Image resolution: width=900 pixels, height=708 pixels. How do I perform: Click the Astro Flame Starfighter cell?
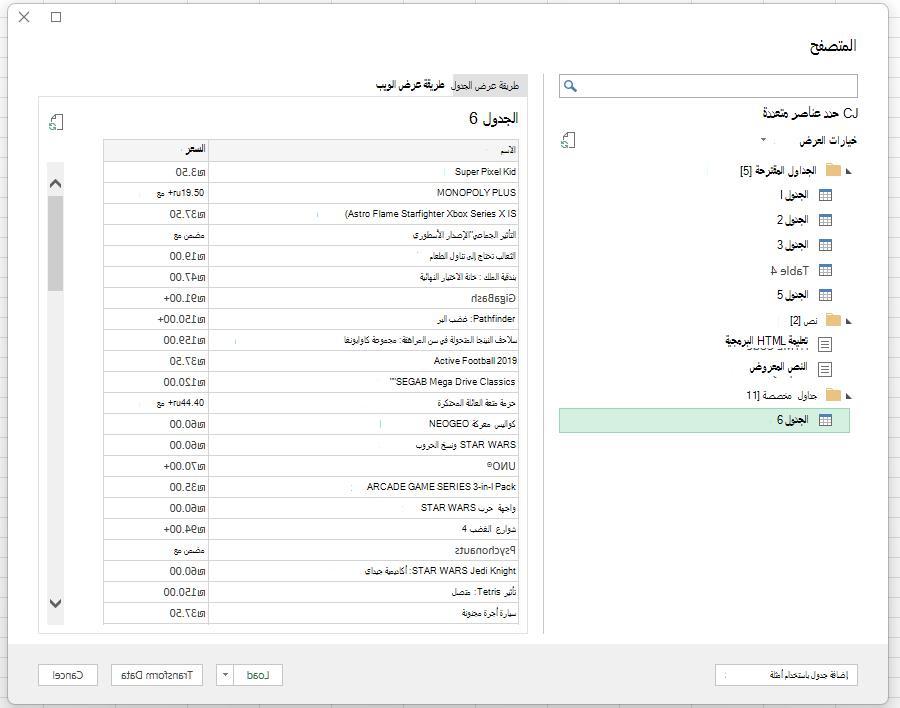coord(363,214)
